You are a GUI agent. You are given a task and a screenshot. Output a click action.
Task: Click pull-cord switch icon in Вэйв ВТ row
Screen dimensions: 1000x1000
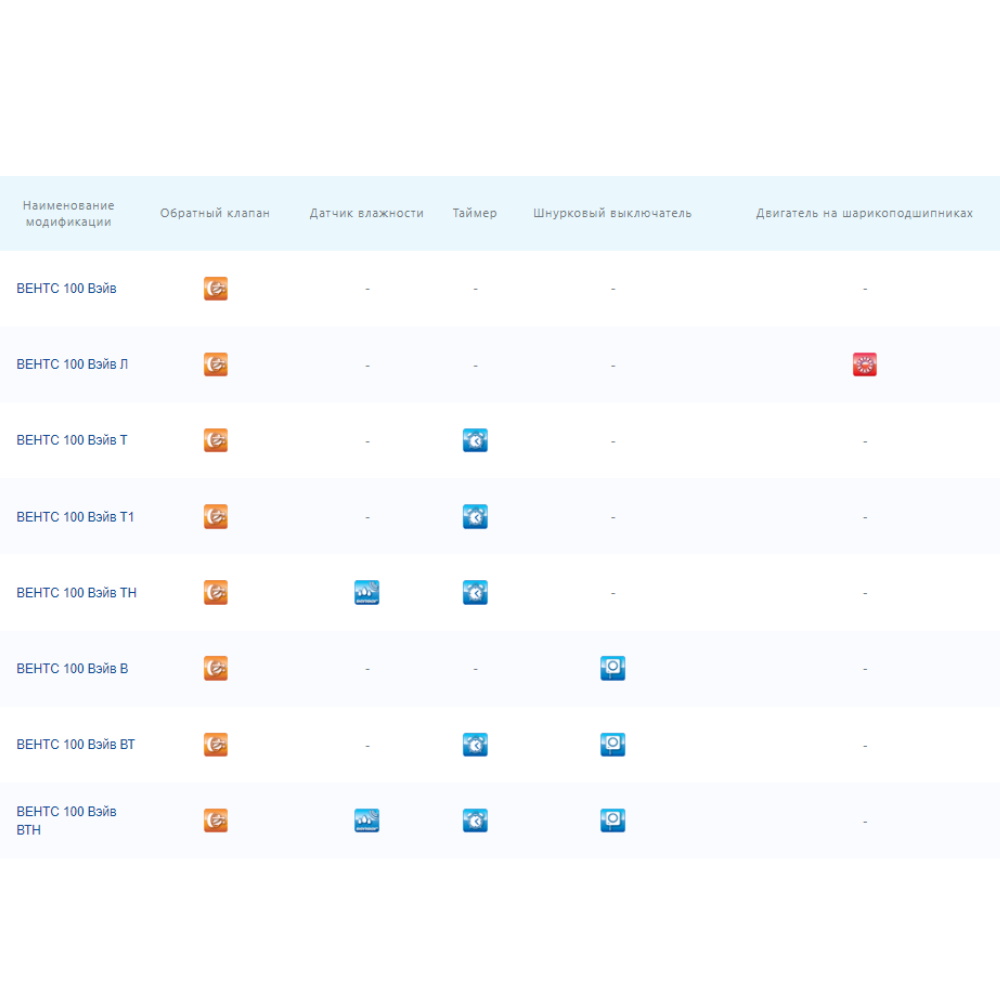pos(613,744)
